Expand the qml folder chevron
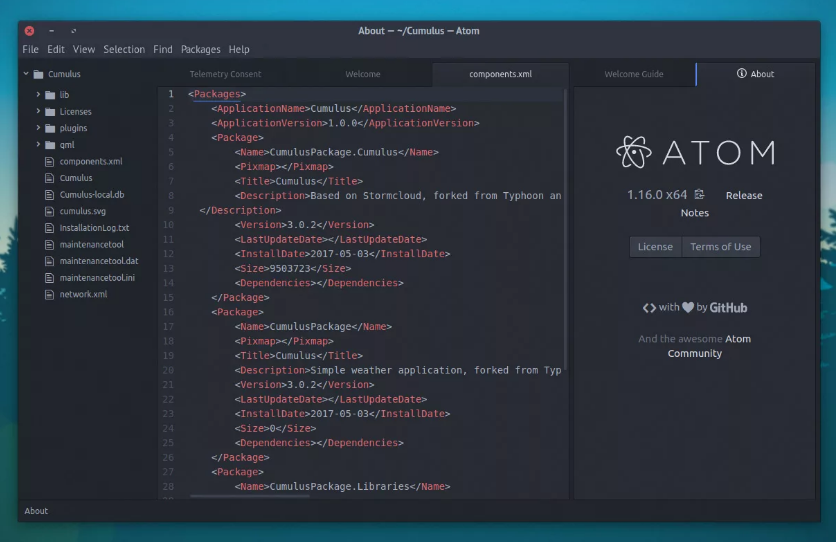The image size is (836, 542). click(x=38, y=144)
